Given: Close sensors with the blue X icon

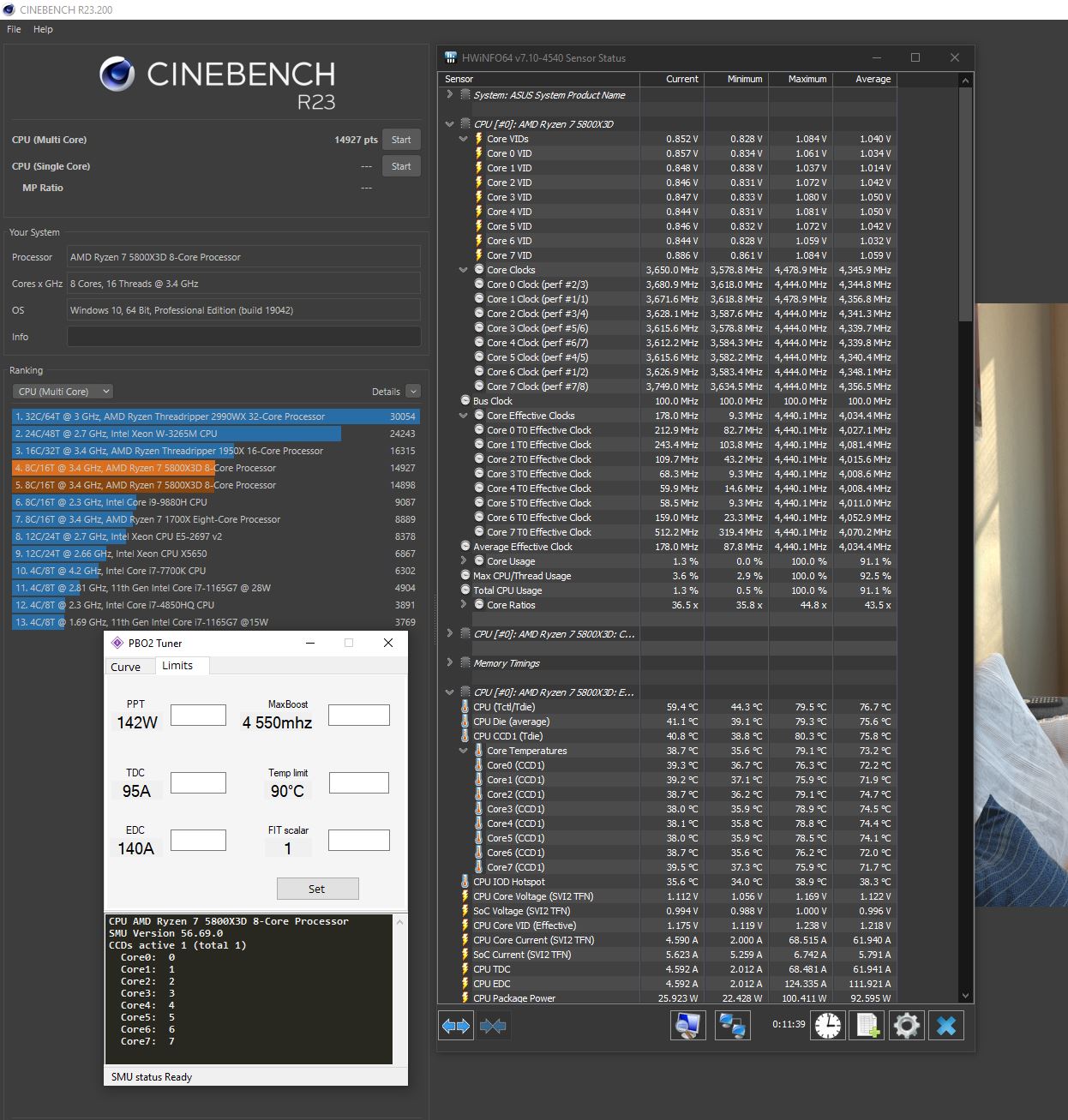Looking at the screenshot, I should pyautogui.click(x=946, y=1026).
